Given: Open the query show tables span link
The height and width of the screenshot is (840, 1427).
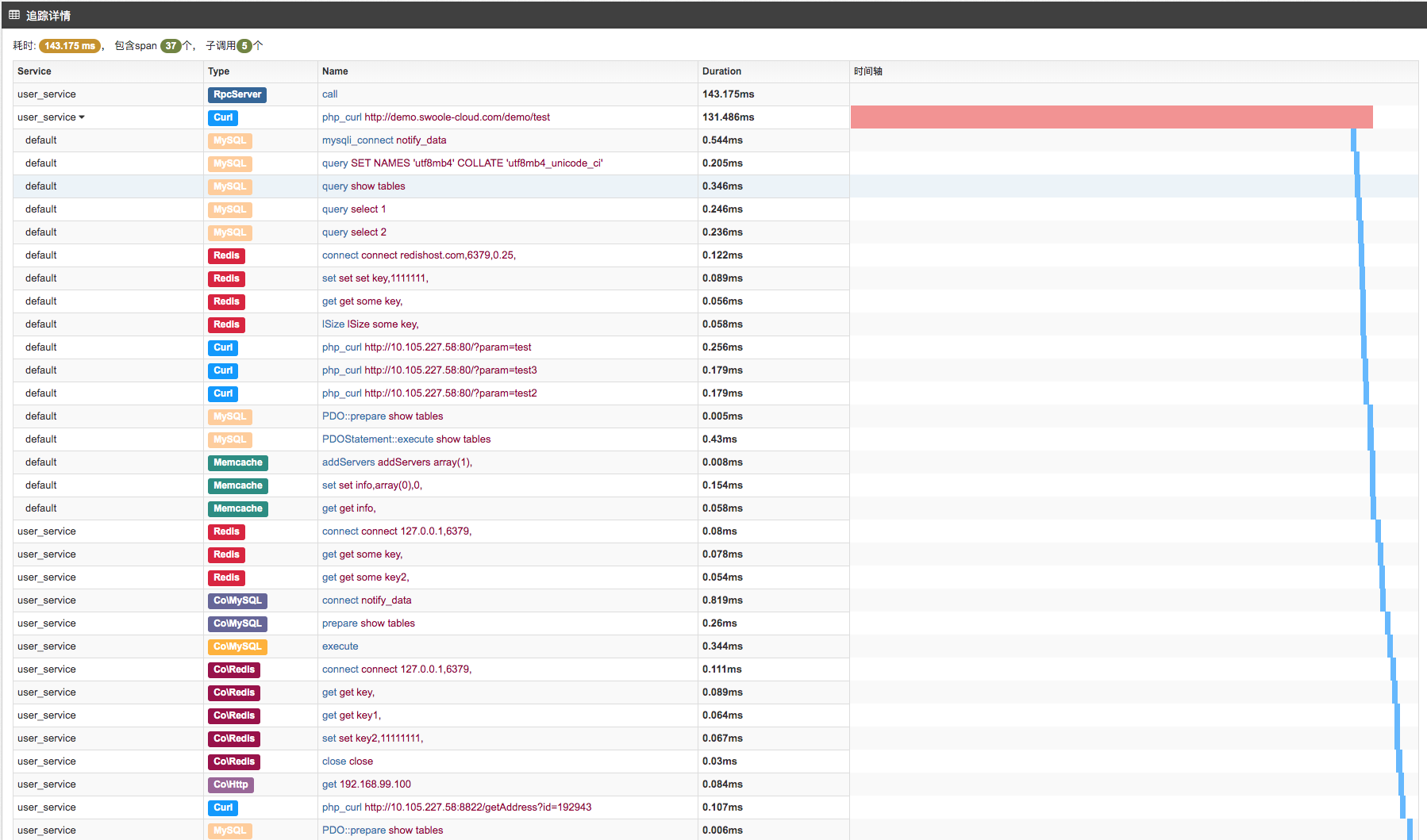Looking at the screenshot, I should [363, 186].
